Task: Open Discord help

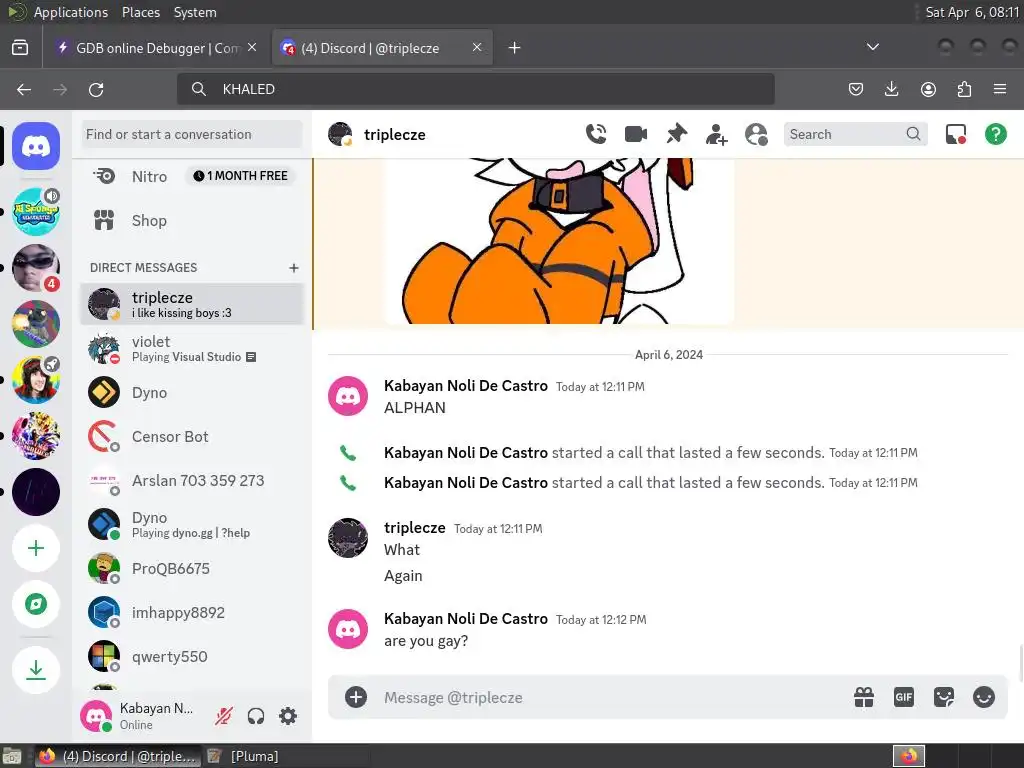Action: (995, 135)
